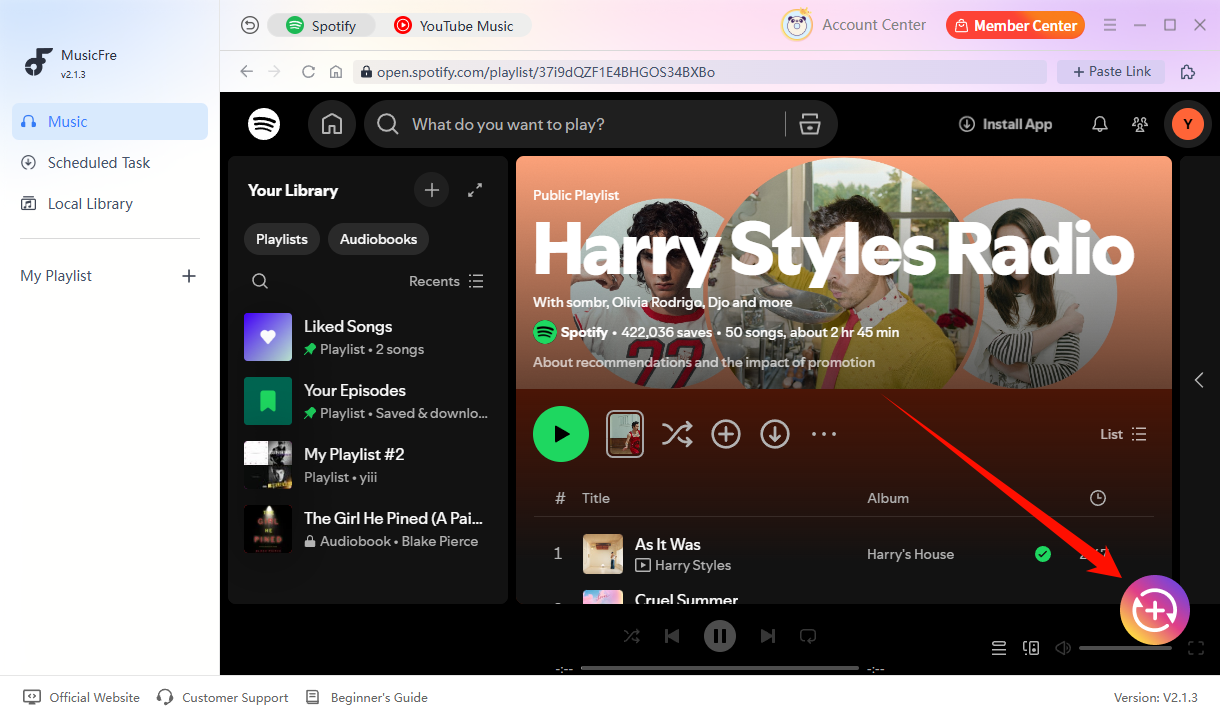The width and height of the screenshot is (1220, 720).
Task: Toggle shuffle in the player bar
Action: pyautogui.click(x=632, y=636)
